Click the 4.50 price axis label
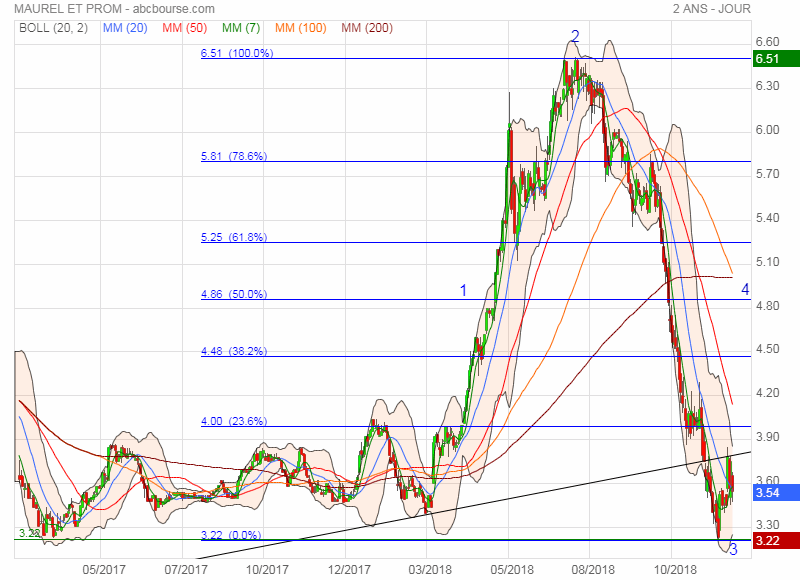Screen dimensions: 800x580 click(767, 349)
